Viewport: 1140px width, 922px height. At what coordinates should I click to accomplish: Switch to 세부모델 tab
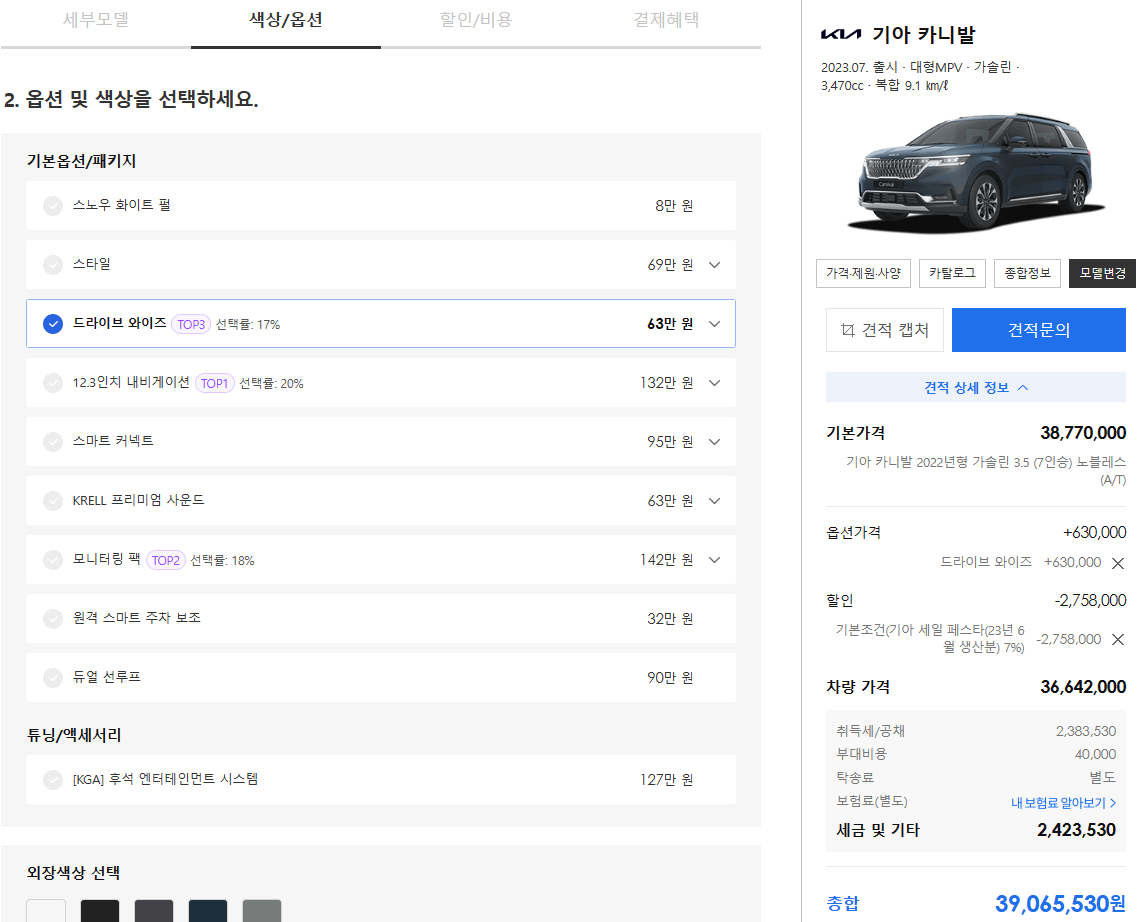click(96, 20)
